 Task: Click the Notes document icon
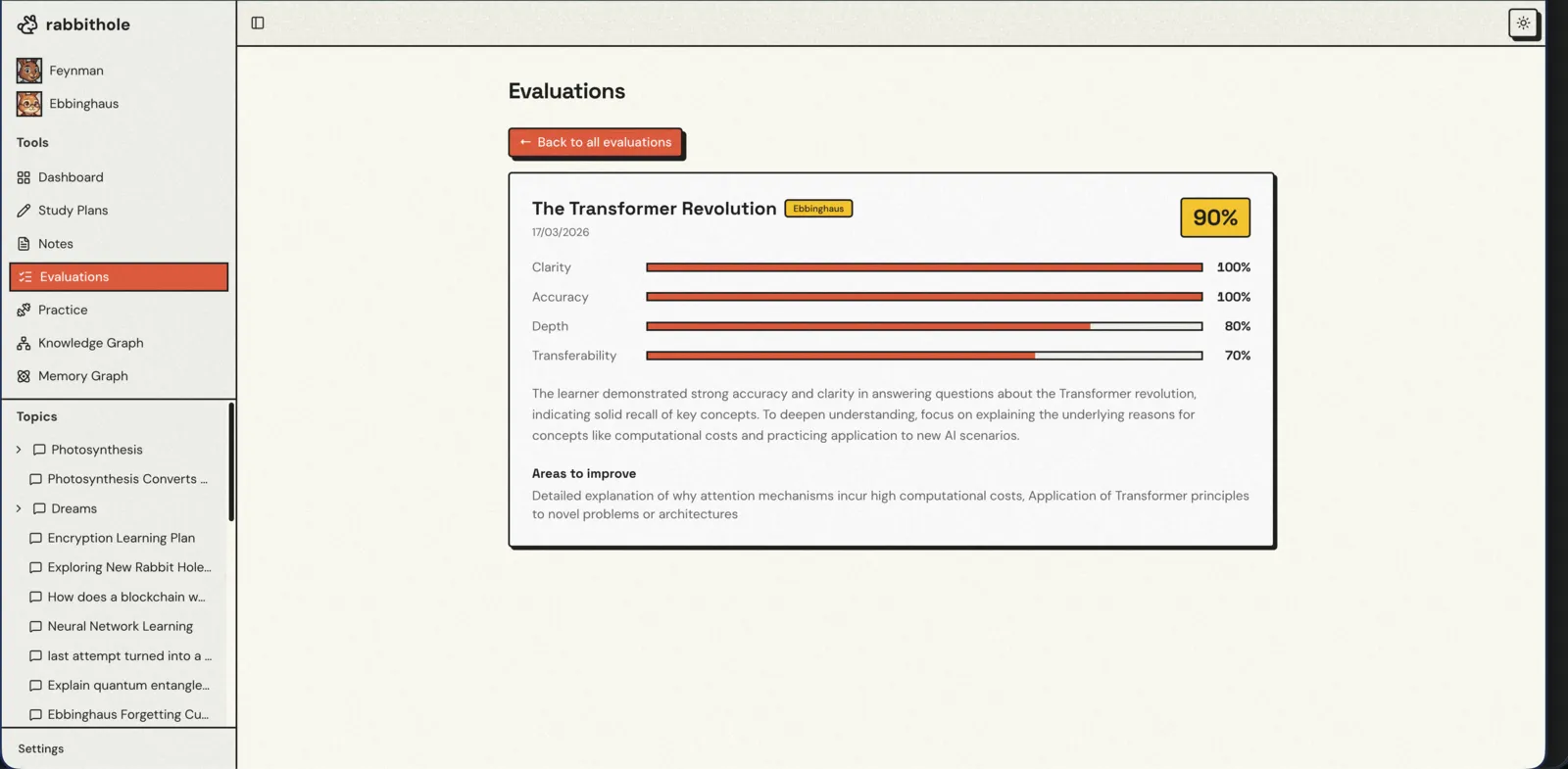[x=24, y=244]
